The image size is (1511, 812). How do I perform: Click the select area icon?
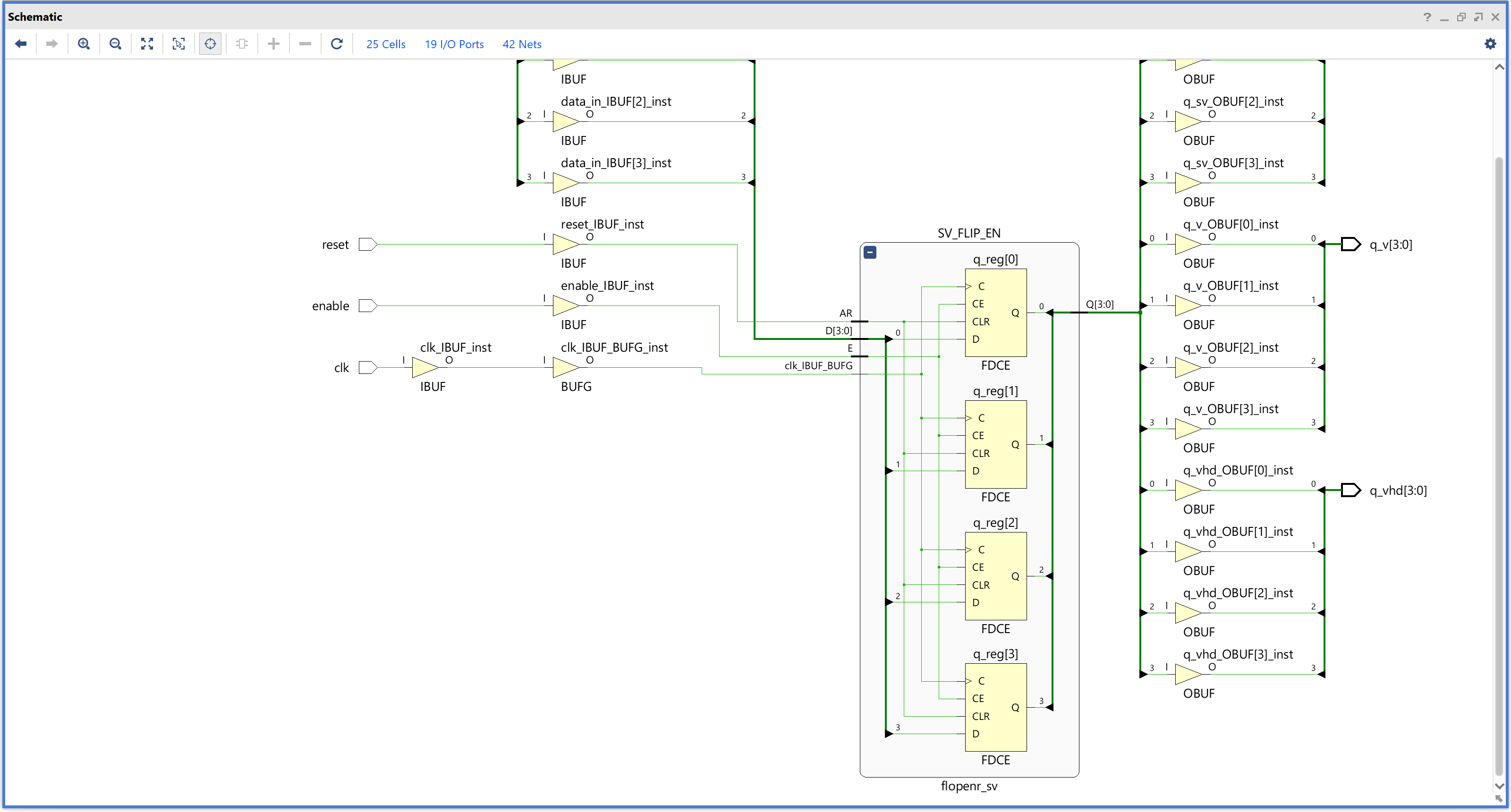pyautogui.click(x=179, y=44)
